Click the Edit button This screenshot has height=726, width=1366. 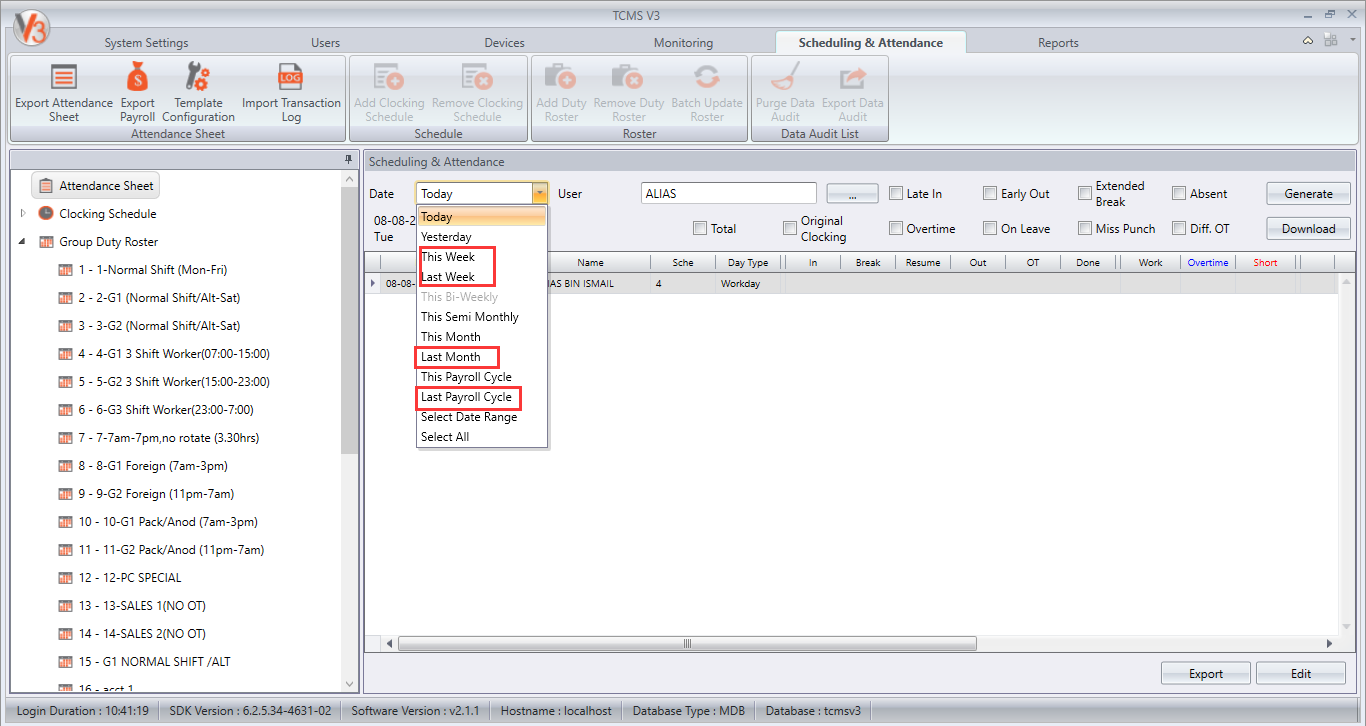pos(1301,673)
